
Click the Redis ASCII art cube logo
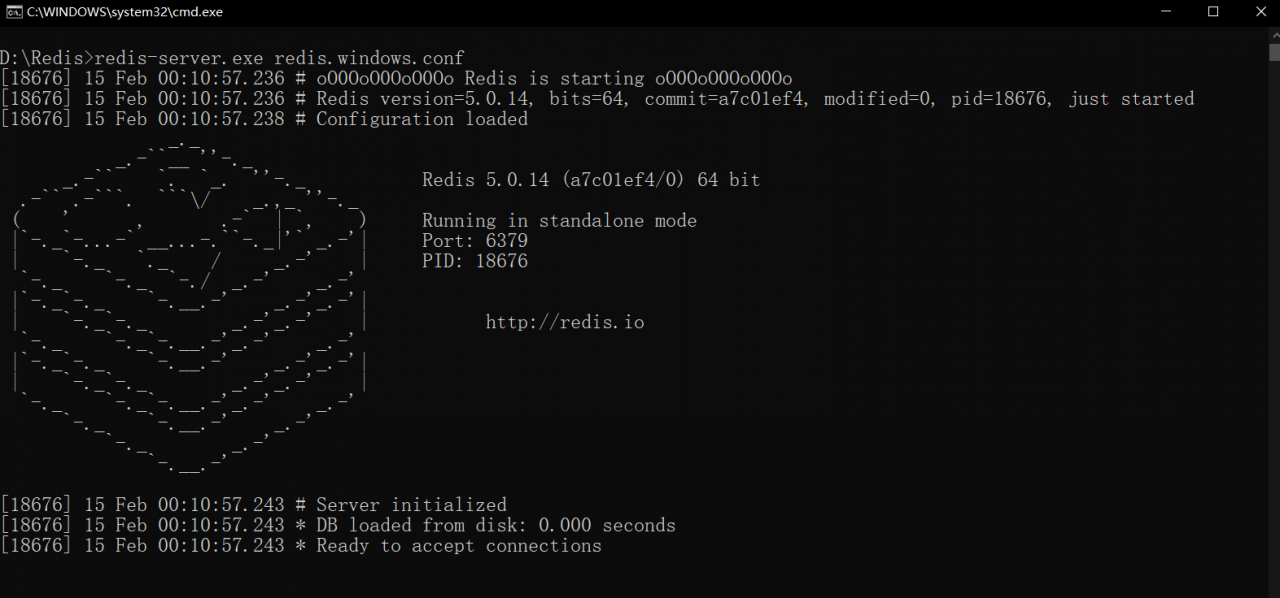(190, 308)
